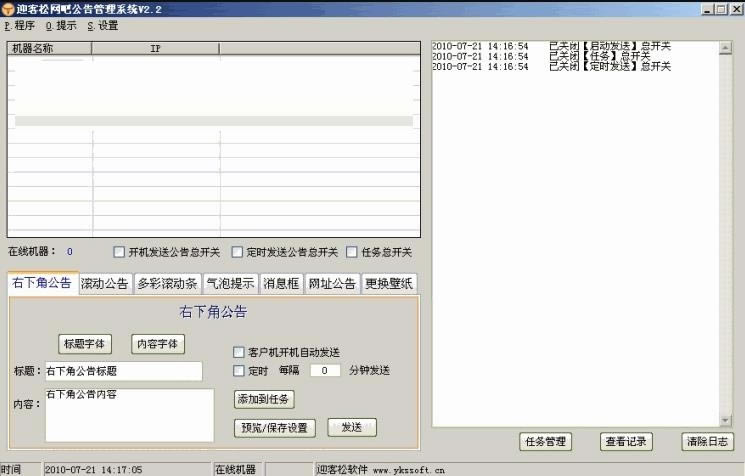Enable 开机发送公告总开关 checkbox
This screenshot has width=745, height=476.
point(119,252)
